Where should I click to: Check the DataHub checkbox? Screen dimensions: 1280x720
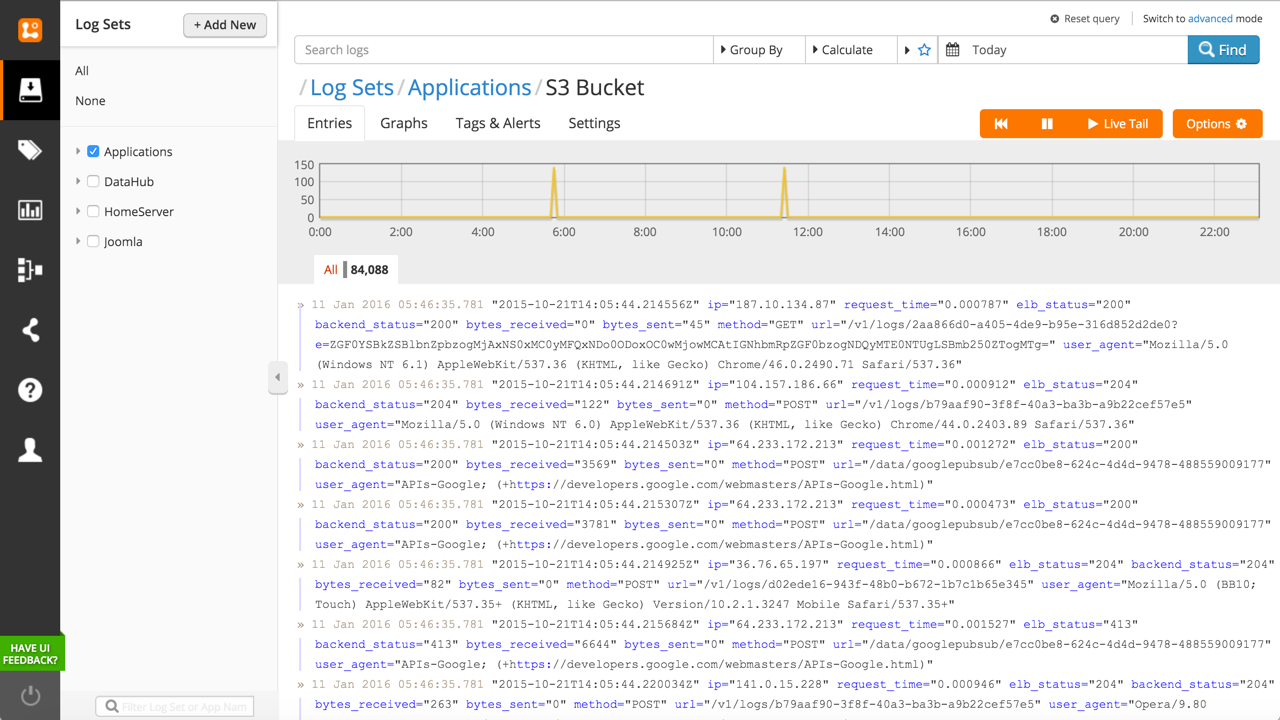93,182
